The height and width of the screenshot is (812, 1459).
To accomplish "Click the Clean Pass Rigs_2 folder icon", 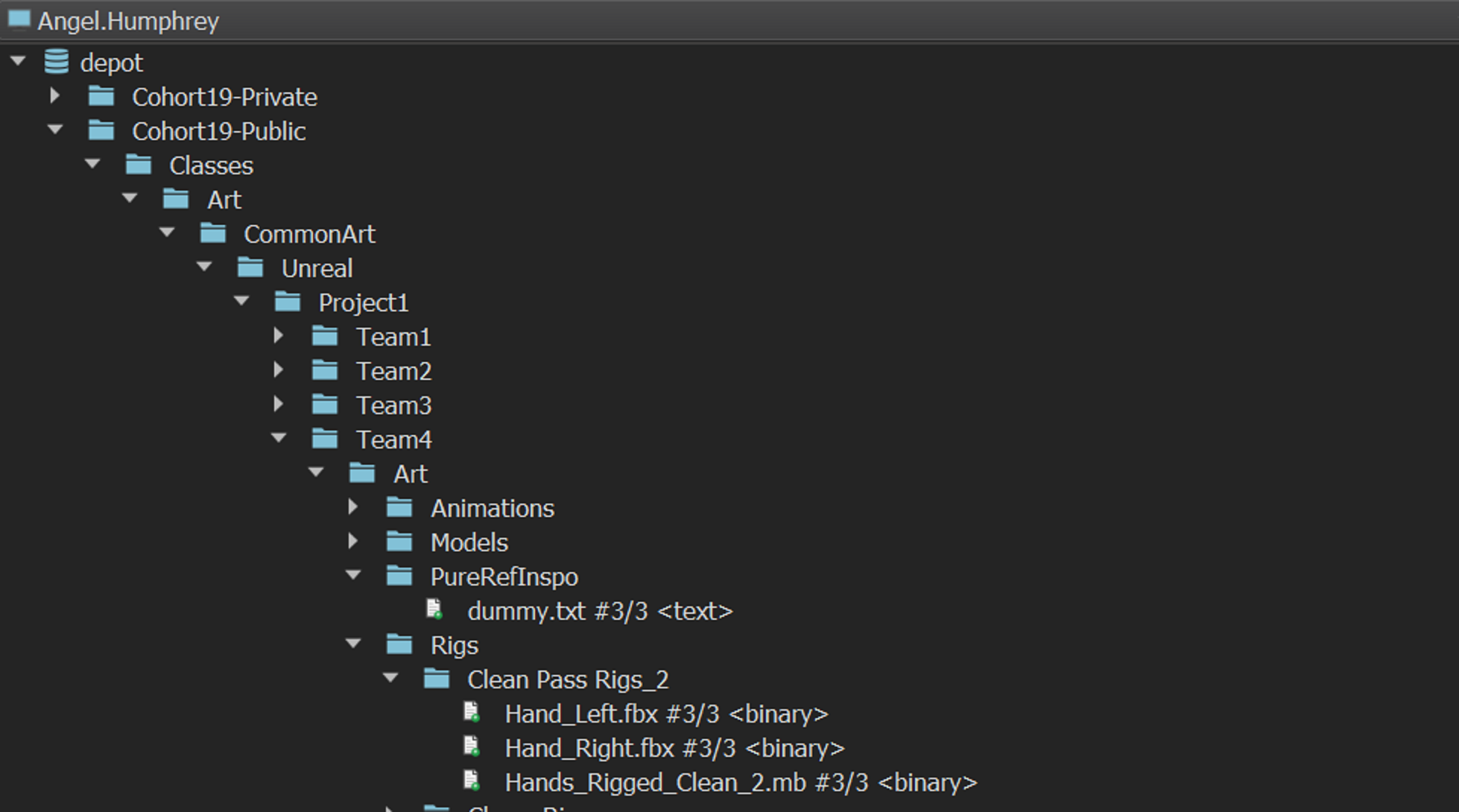I will click(437, 679).
